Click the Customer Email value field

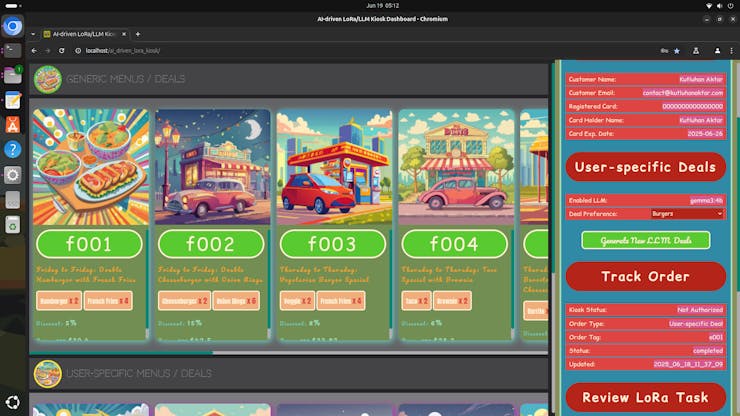pos(682,93)
